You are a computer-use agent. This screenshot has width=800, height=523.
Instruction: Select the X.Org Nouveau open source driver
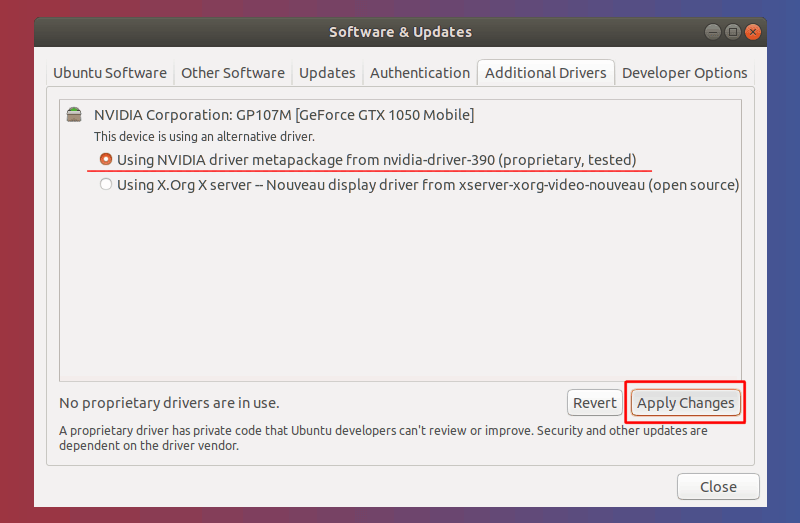[x=106, y=185]
